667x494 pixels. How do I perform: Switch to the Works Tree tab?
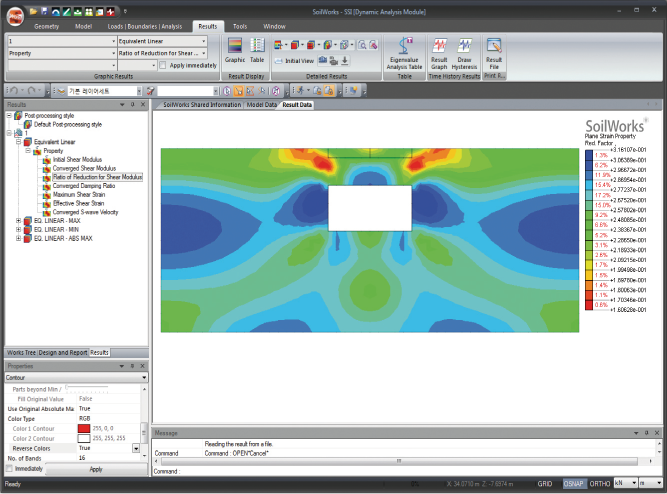[x=21, y=352]
